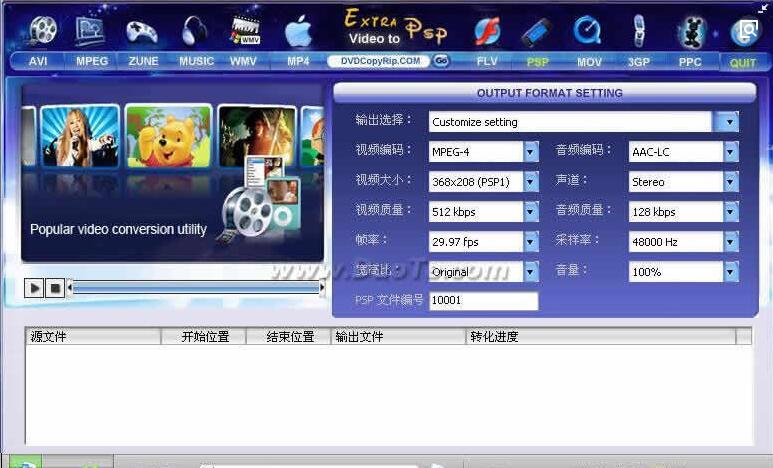Click the MPEG monitor icon

[x=90, y=31]
